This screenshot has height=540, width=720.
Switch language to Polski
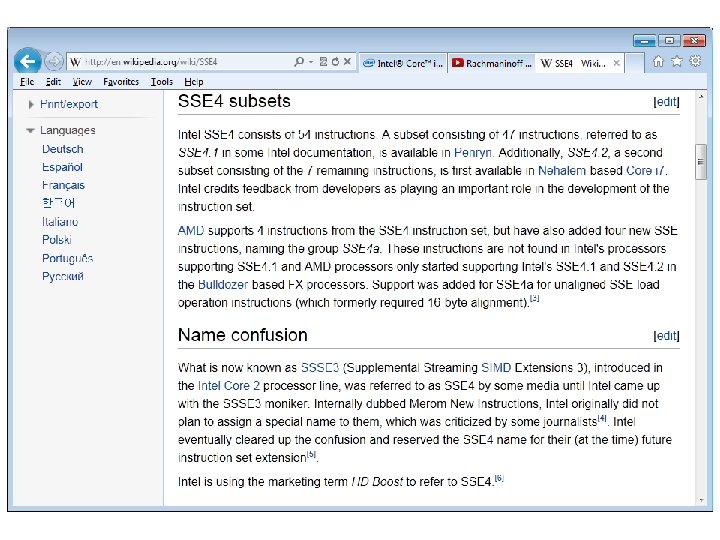pos(57,240)
